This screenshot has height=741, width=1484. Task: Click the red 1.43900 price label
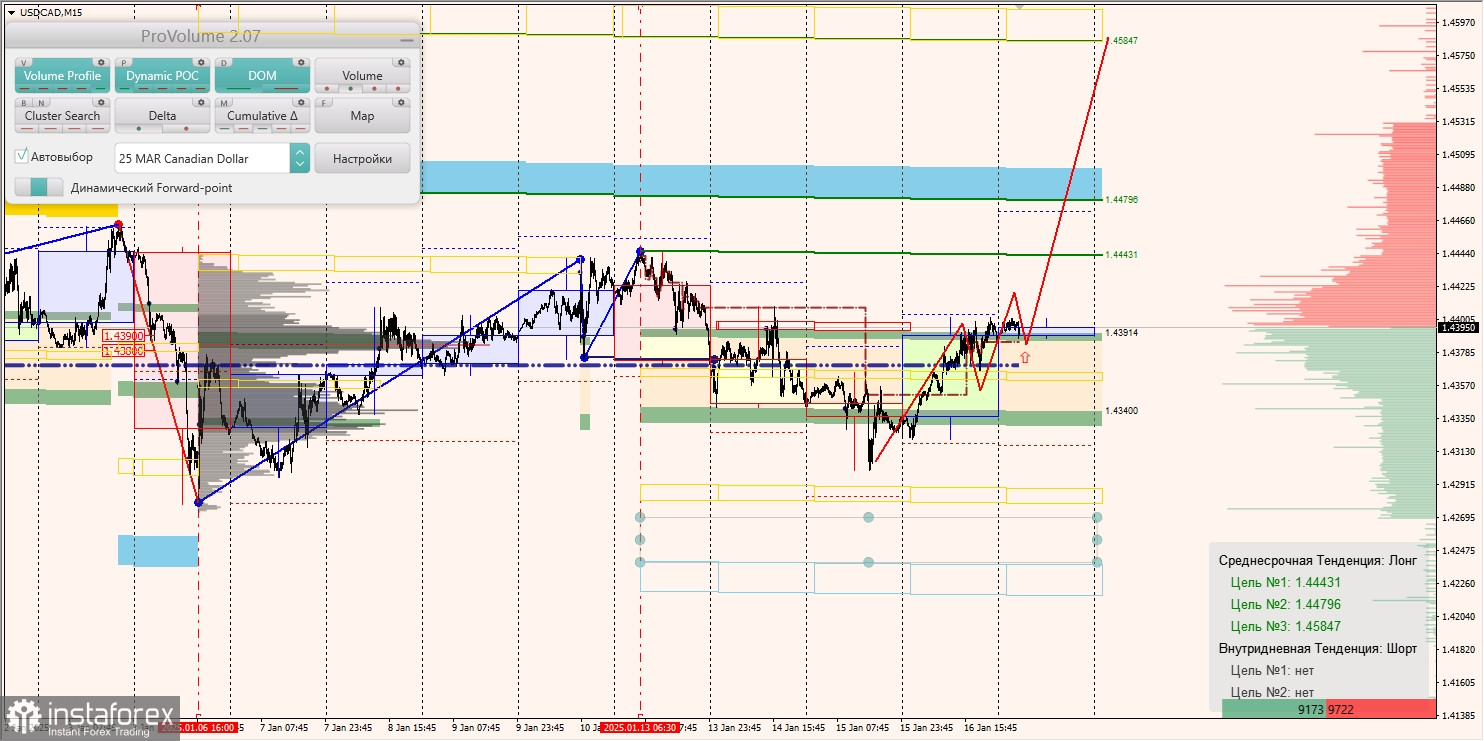coord(124,337)
